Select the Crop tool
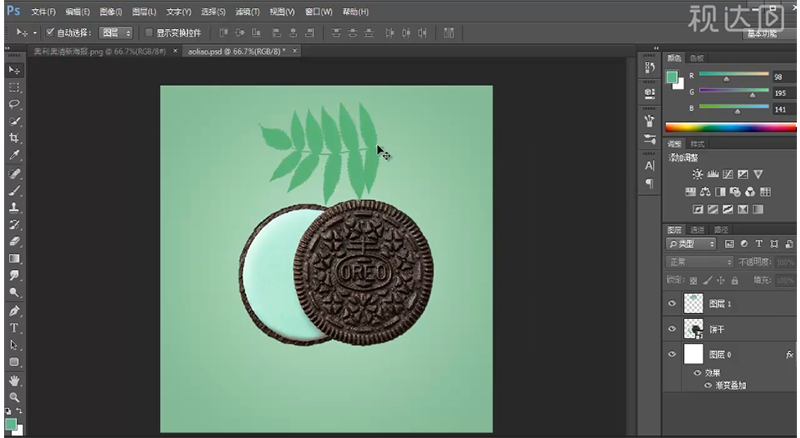 [14, 138]
